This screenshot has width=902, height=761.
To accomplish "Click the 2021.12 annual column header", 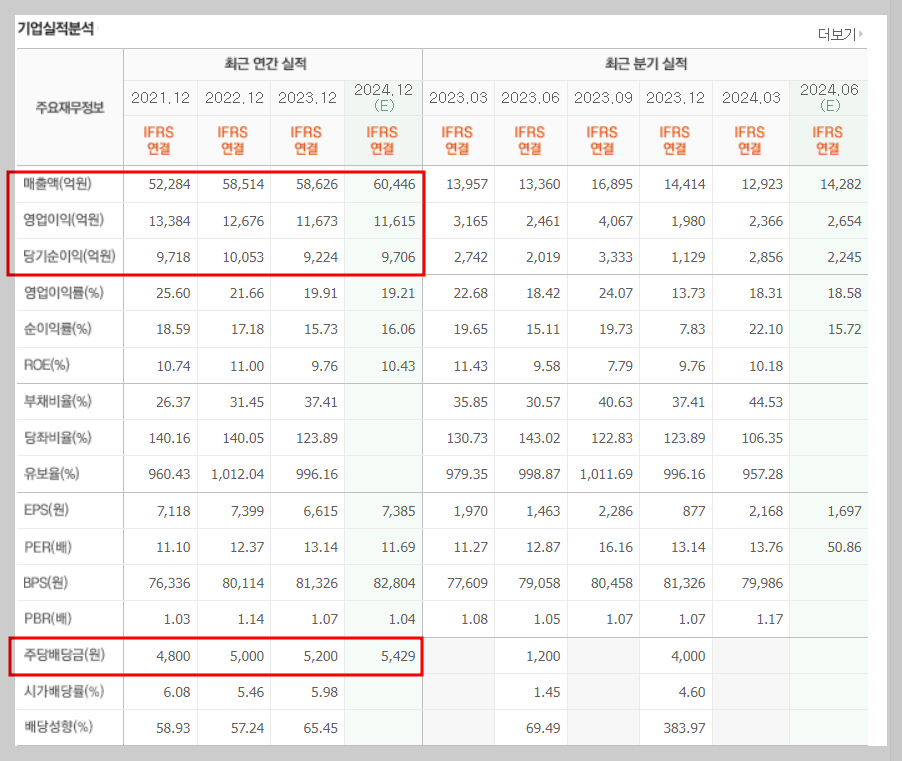I will [160, 98].
